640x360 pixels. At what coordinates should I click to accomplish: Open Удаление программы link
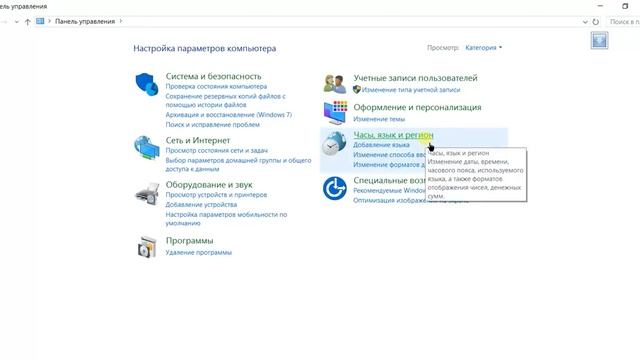point(199,253)
